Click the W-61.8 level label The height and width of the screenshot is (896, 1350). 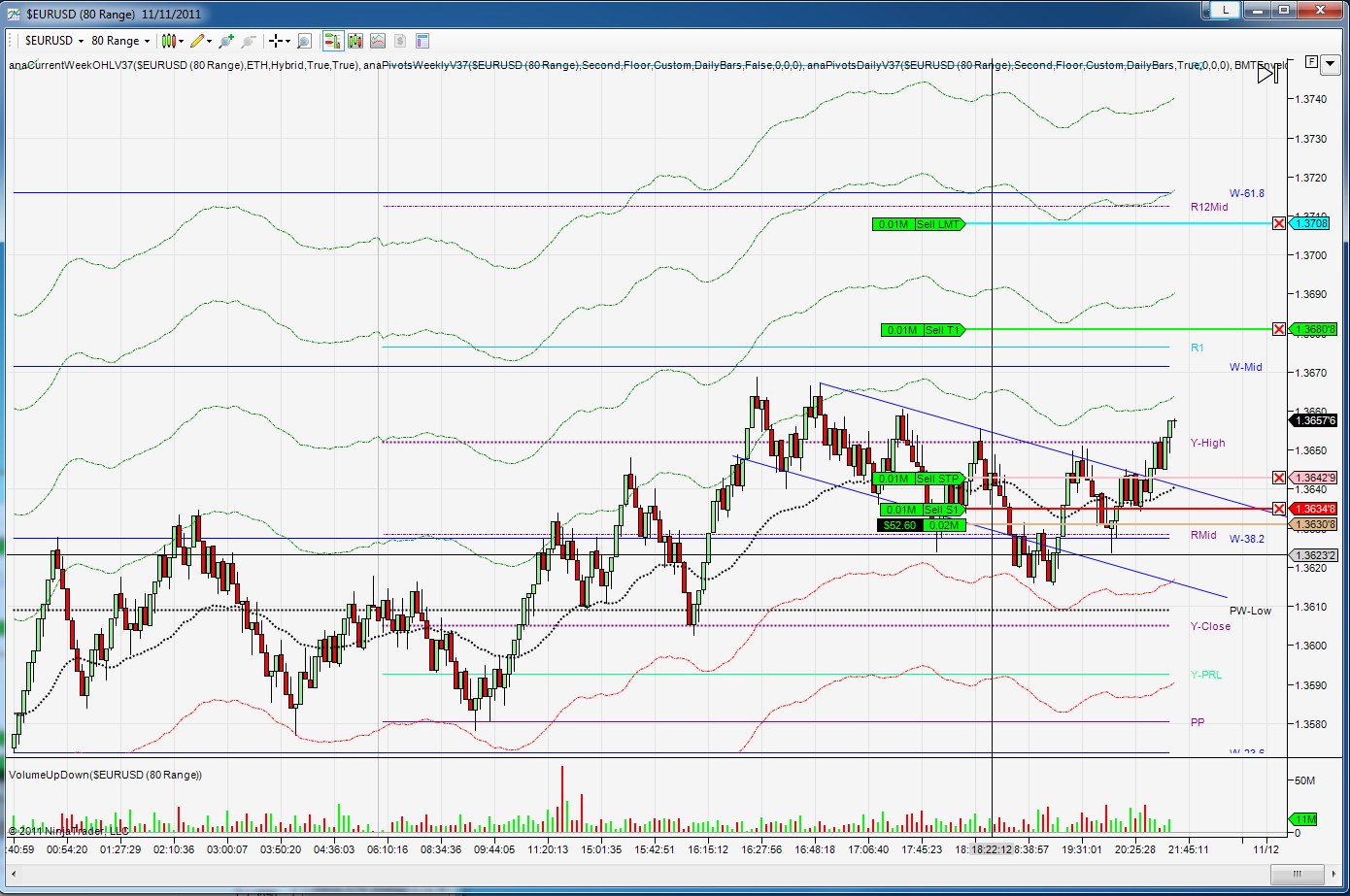(x=1247, y=193)
